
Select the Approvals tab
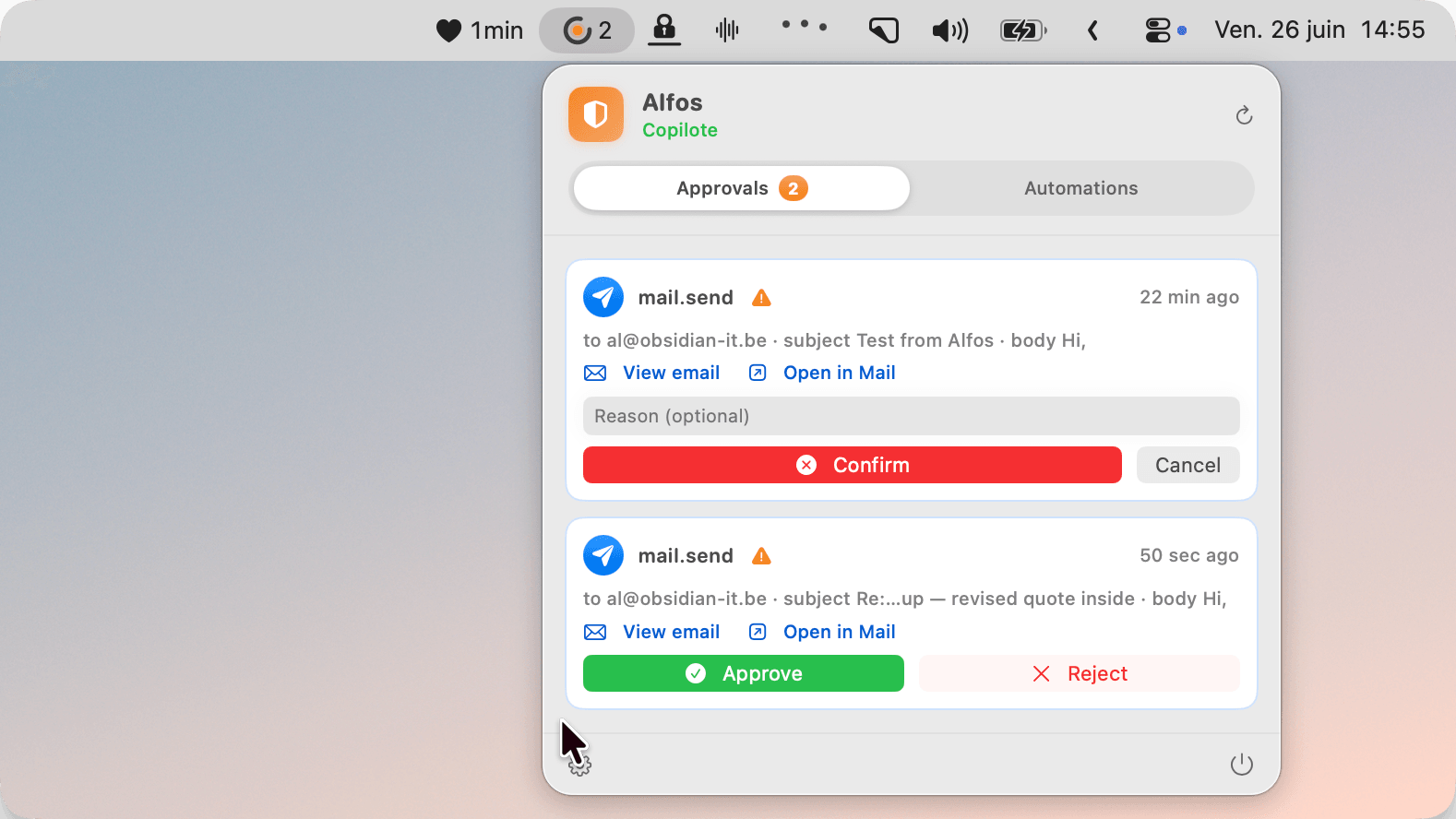pyautogui.click(x=742, y=188)
